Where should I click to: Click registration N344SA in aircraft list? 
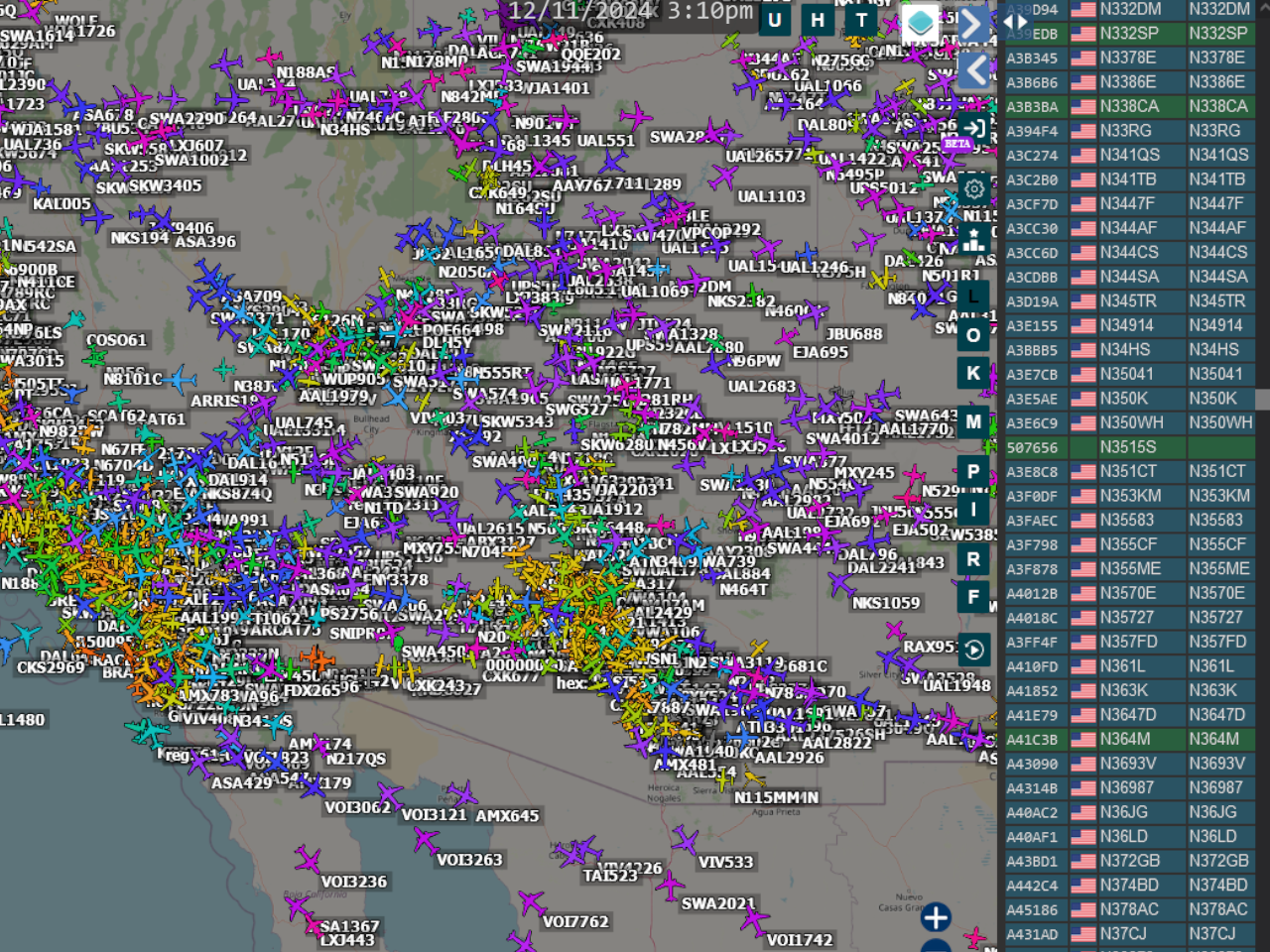[x=1129, y=277]
